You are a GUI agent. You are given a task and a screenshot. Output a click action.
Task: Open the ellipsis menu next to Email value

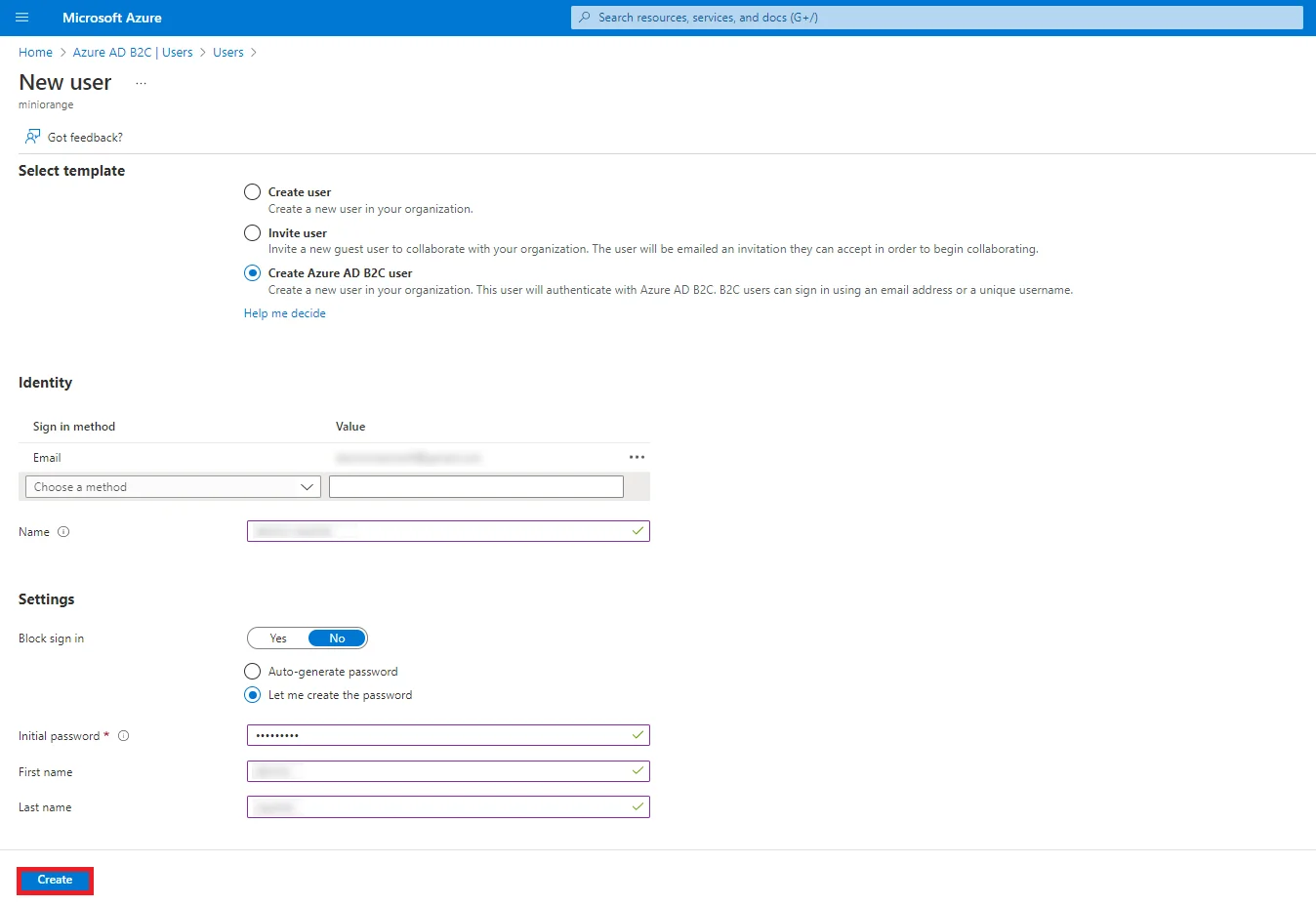tap(637, 457)
